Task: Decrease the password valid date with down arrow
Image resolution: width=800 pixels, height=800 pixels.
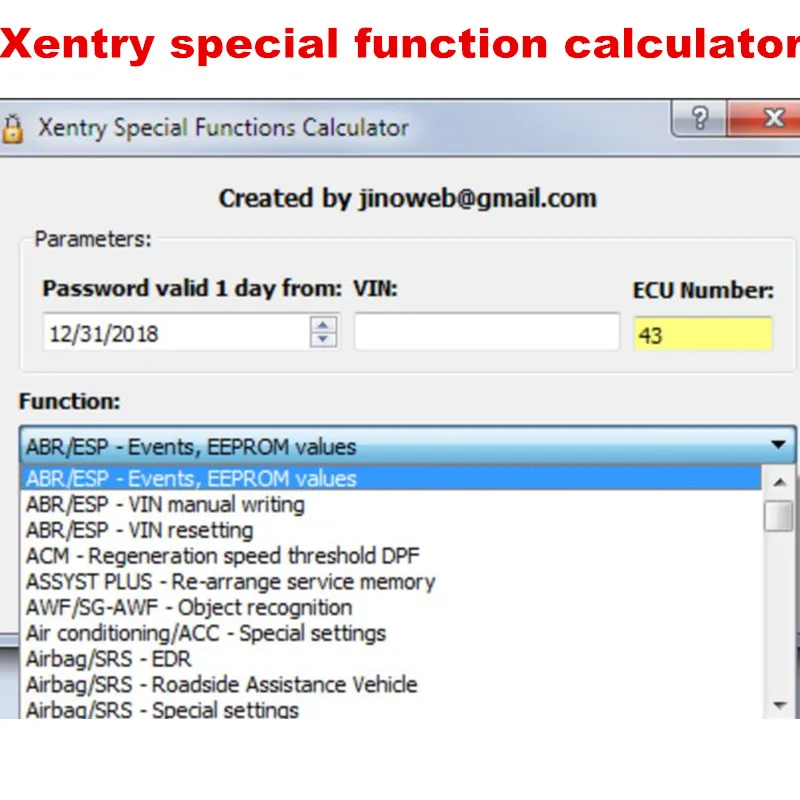Action: pyautogui.click(x=323, y=339)
